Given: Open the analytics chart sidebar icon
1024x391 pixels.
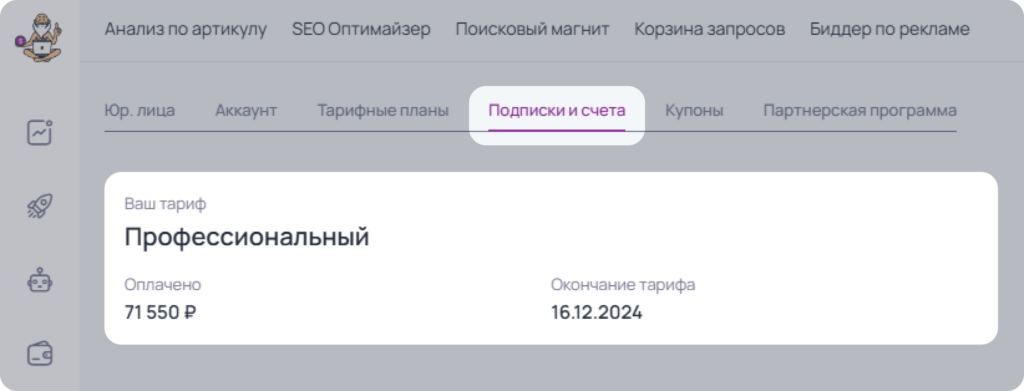Looking at the screenshot, I should [39, 133].
